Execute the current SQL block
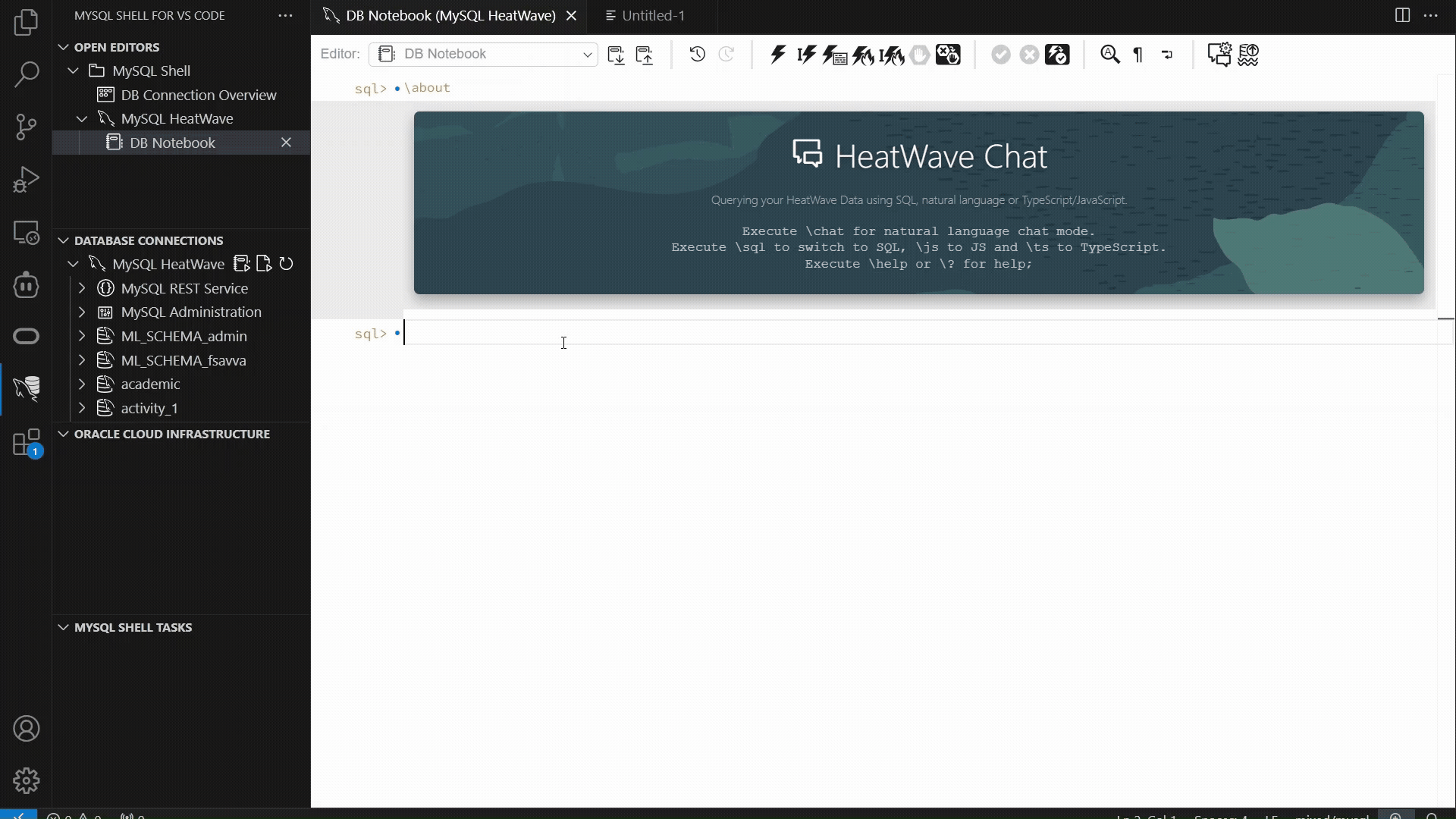This screenshot has height=819, width=1456. 778,55
